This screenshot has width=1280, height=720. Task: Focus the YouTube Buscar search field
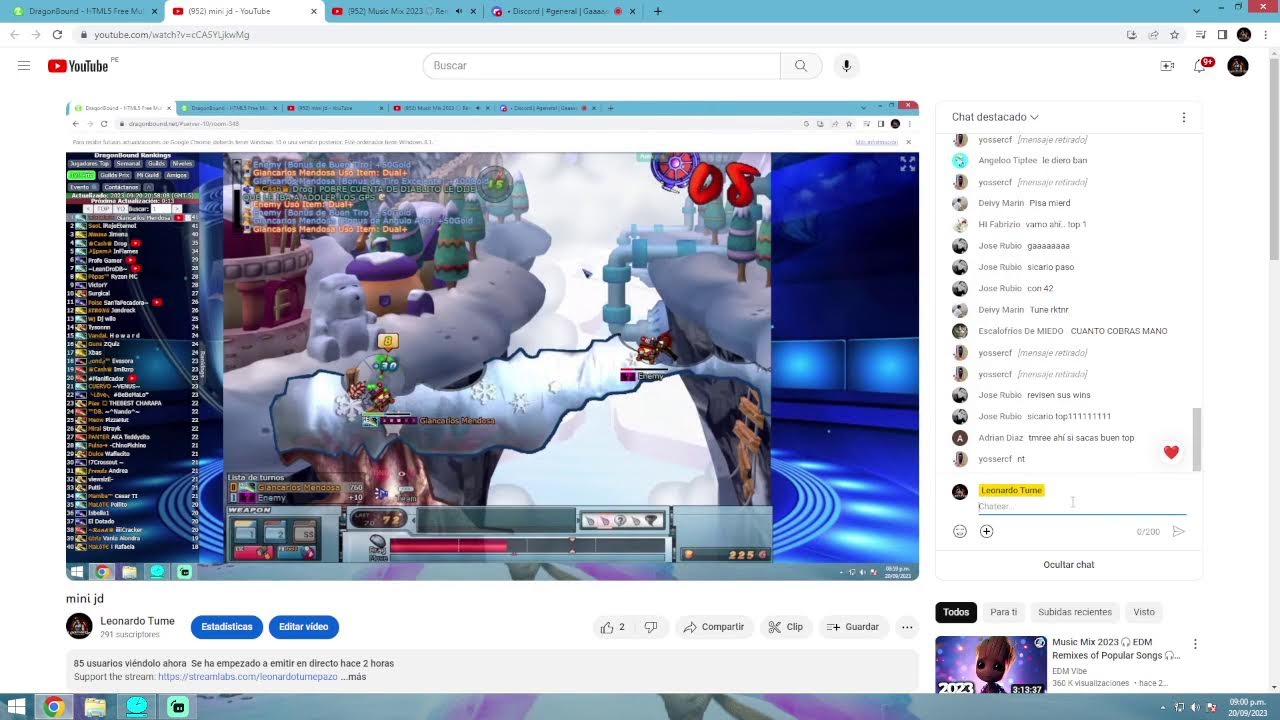point(602,66)
